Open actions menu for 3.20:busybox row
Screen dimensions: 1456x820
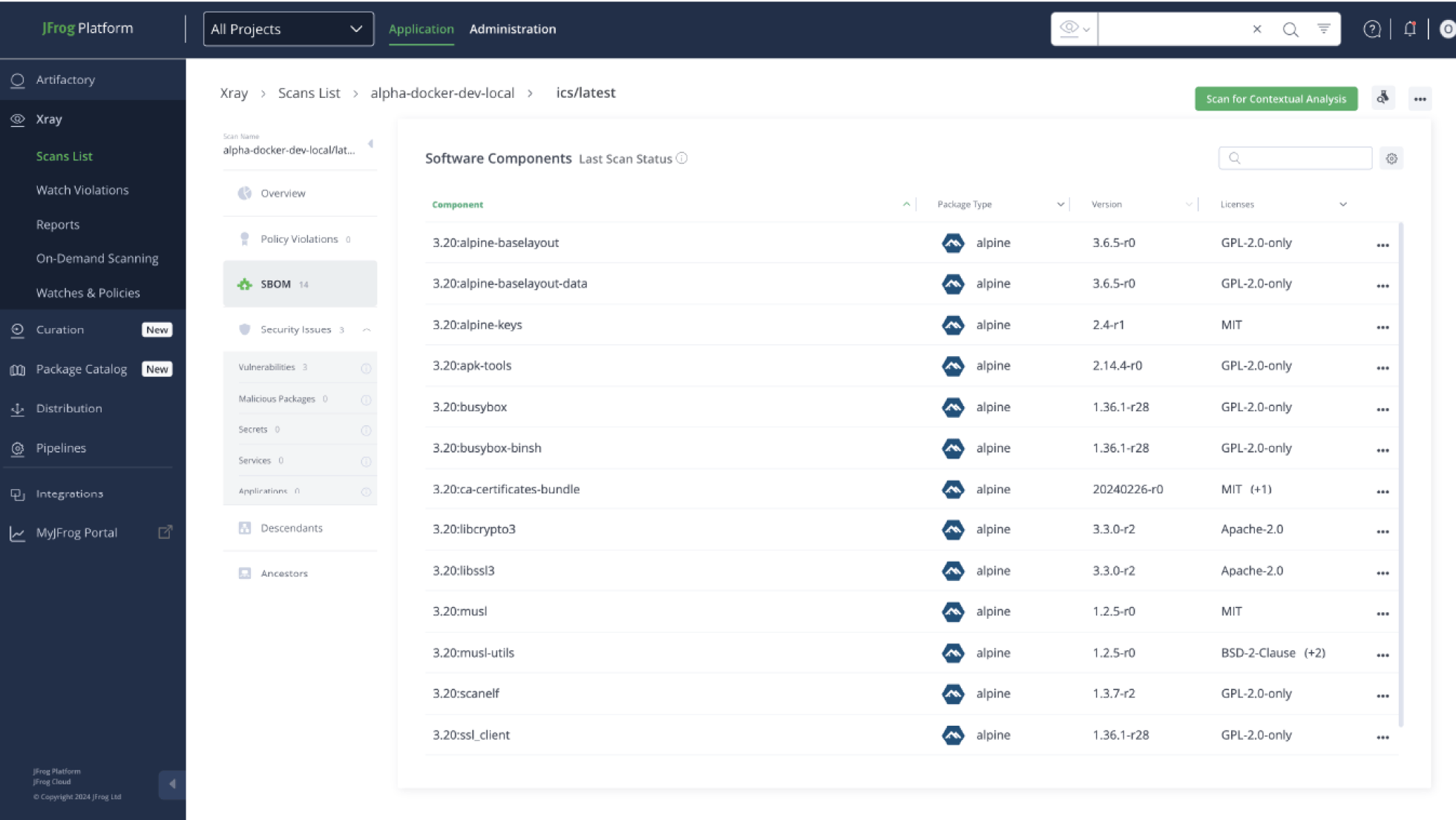click(x=1383, y=410)
